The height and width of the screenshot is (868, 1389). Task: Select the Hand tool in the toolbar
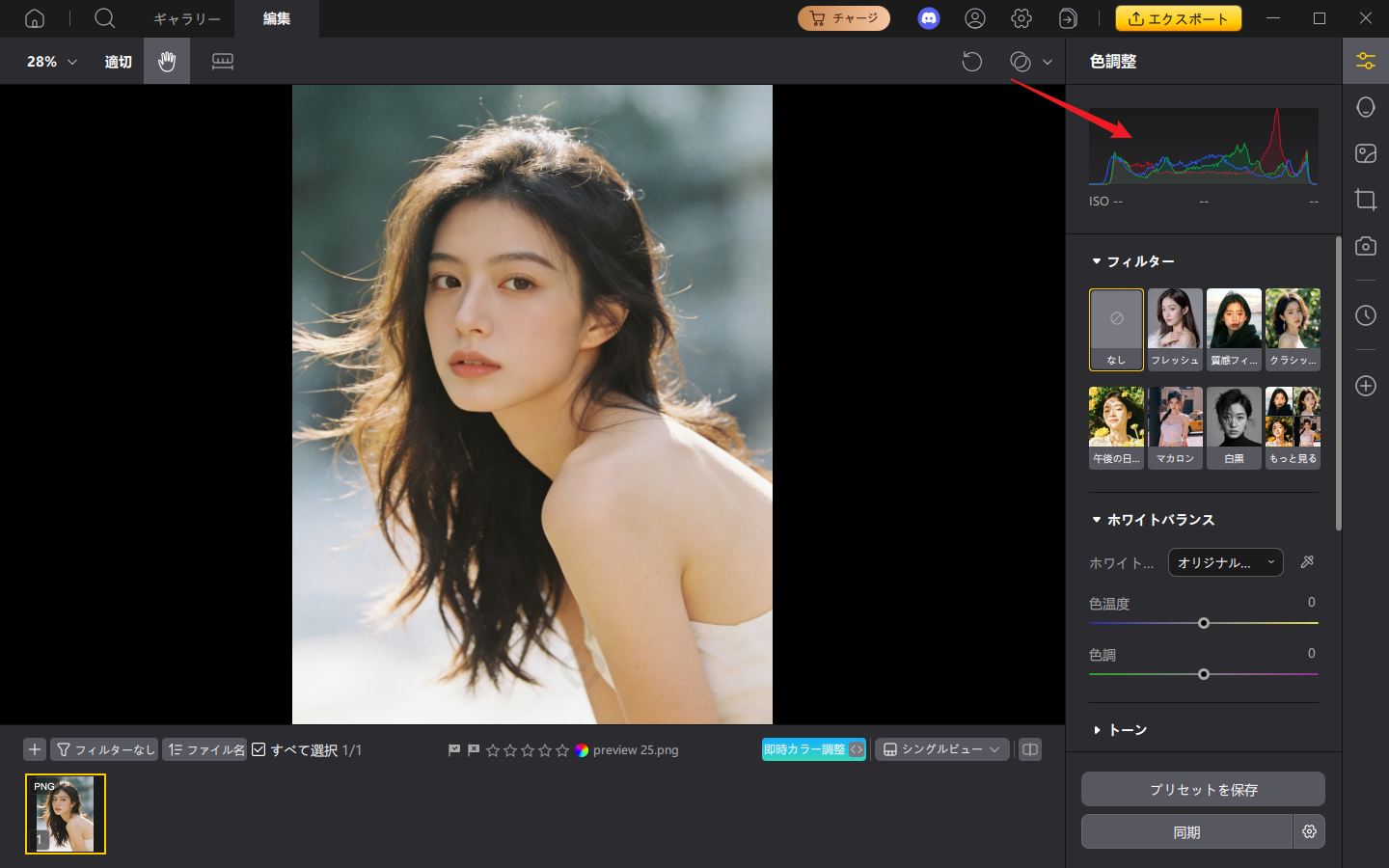coord(166,61)
